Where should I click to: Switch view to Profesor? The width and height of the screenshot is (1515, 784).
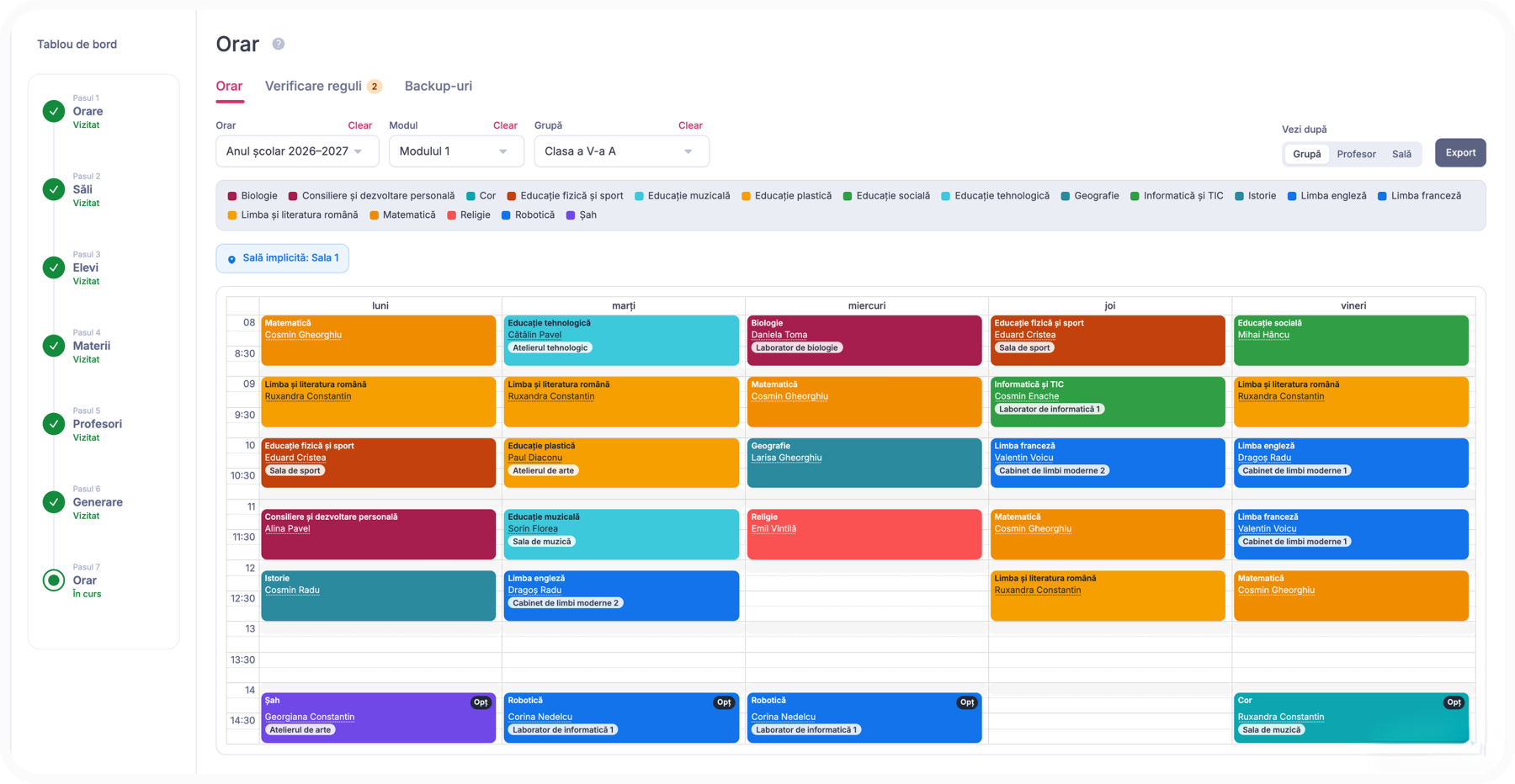[1356, 154]
